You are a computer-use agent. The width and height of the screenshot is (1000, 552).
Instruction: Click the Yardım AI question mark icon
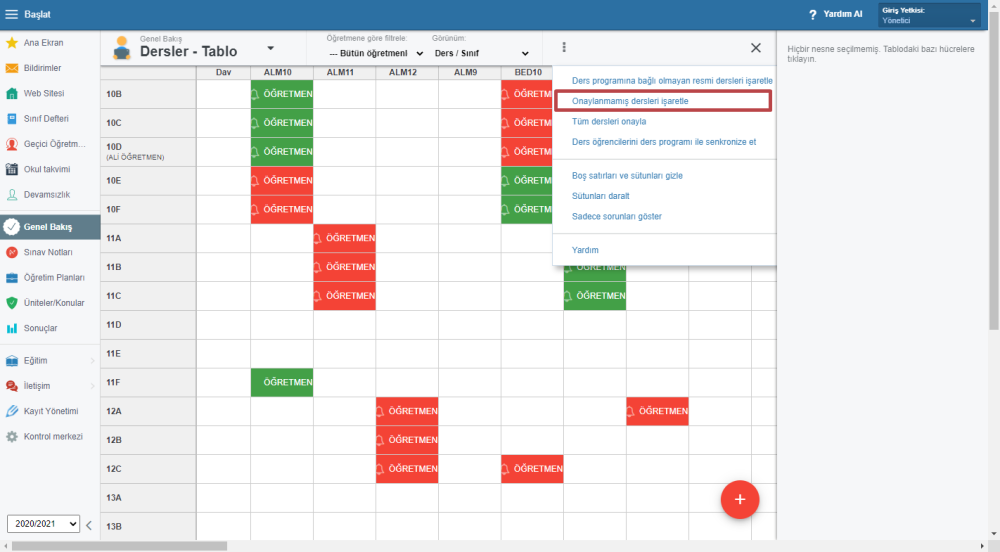812,14
